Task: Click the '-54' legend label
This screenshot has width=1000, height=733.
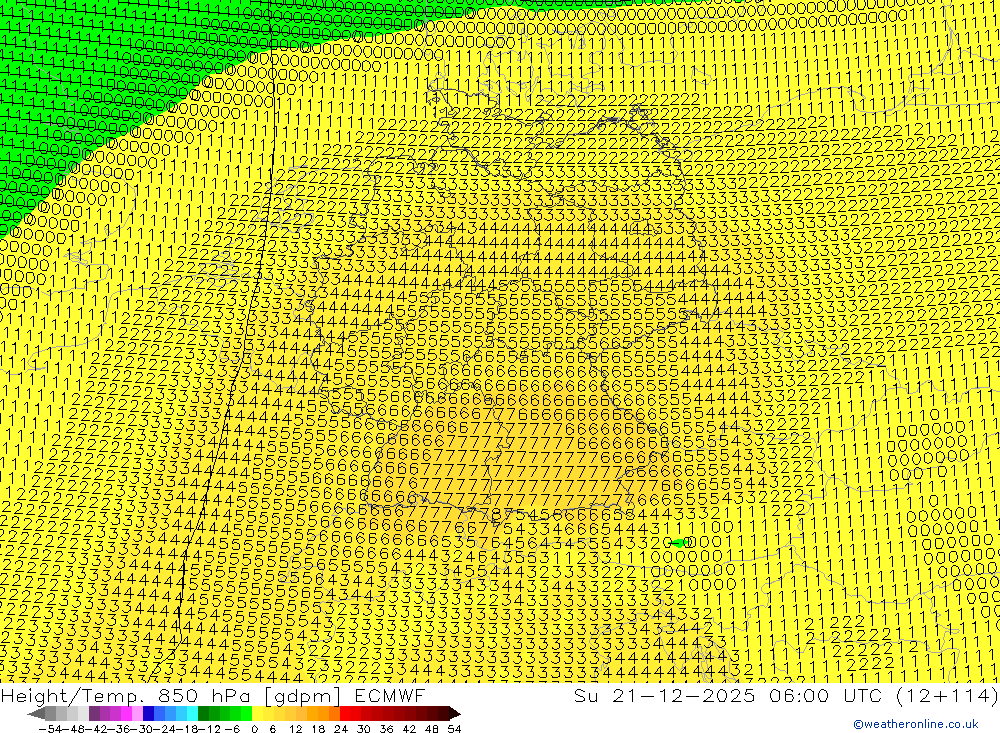Action: click(x=50, y=729)
